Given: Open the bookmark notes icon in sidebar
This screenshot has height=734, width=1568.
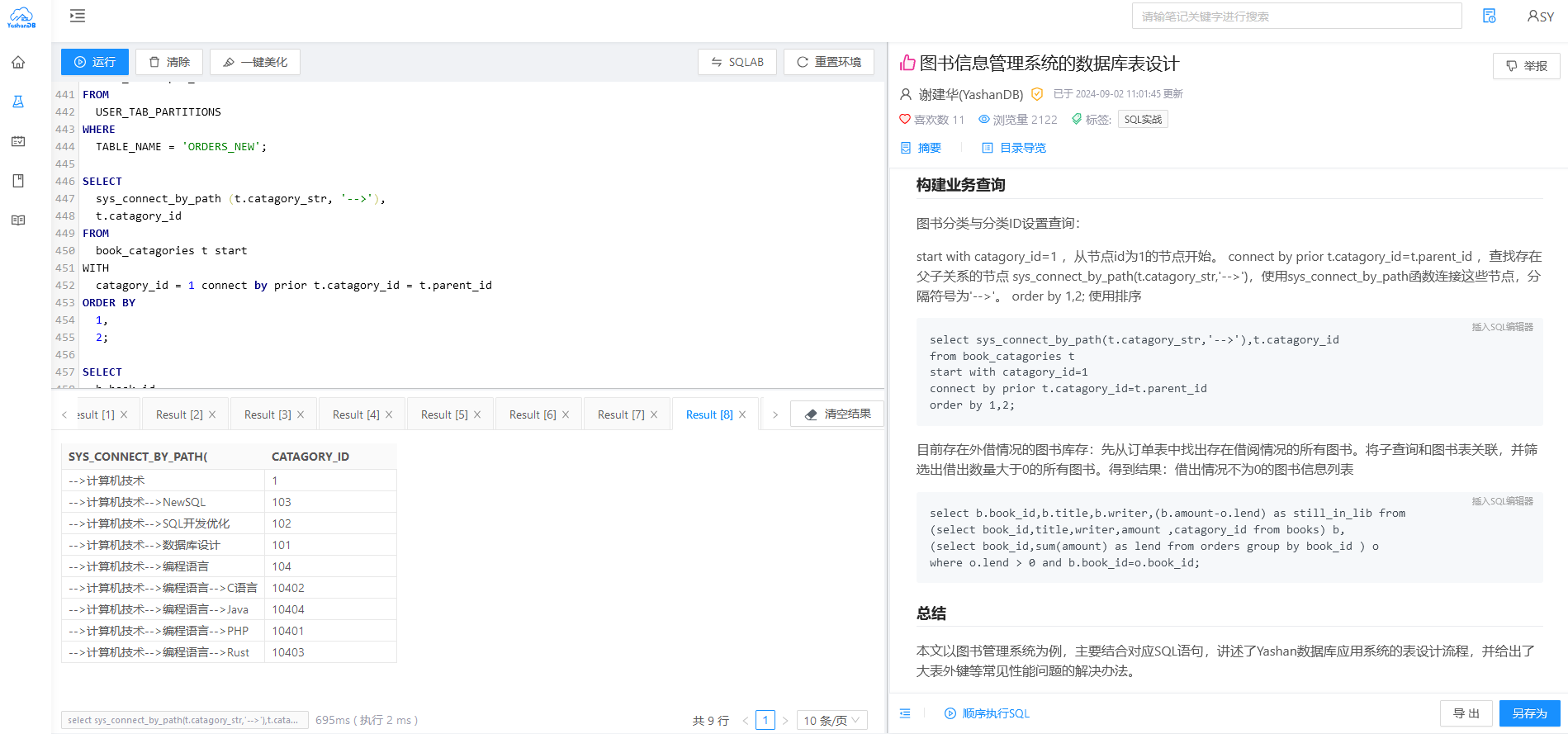Looking at the screenshot, I should tap(18, 181).
